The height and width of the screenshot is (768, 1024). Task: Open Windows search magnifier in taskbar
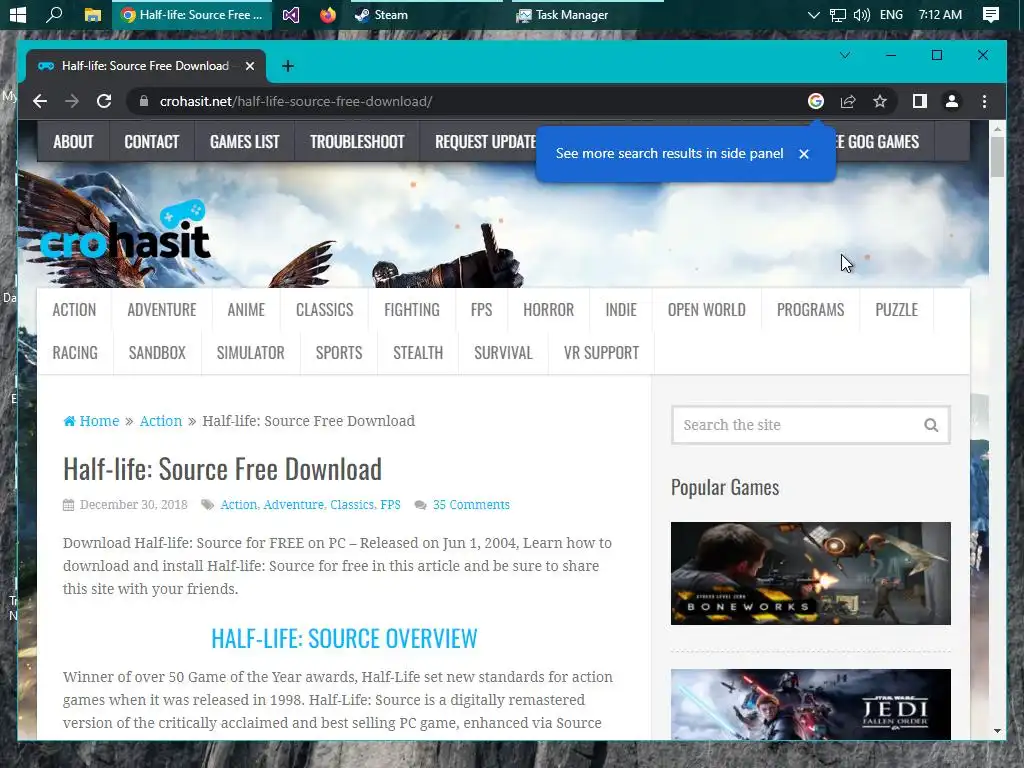[54, 14]
